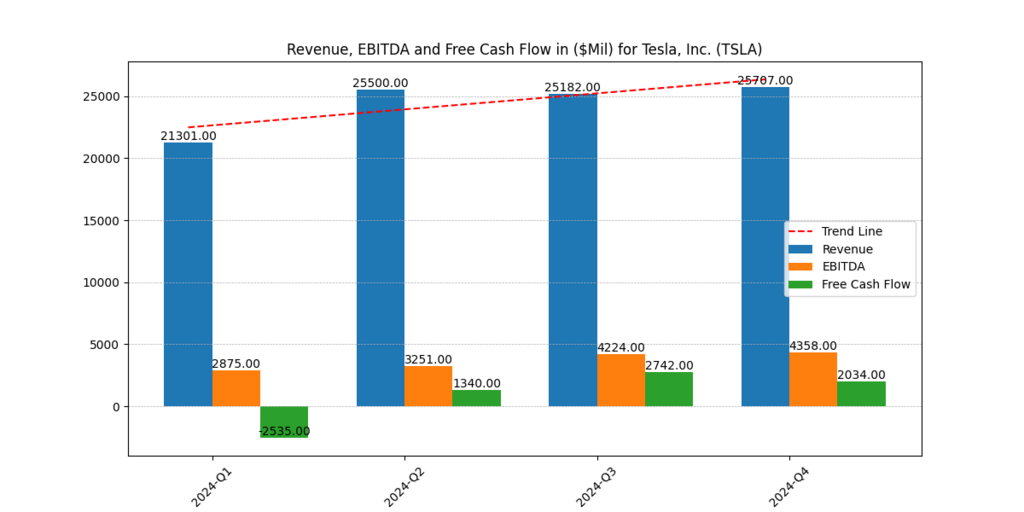Select the negative 2024-Q1 Free Cash Flow bar
Image resolution: width=1024 pixels, height=512 pixels.
tap(284, 421)
